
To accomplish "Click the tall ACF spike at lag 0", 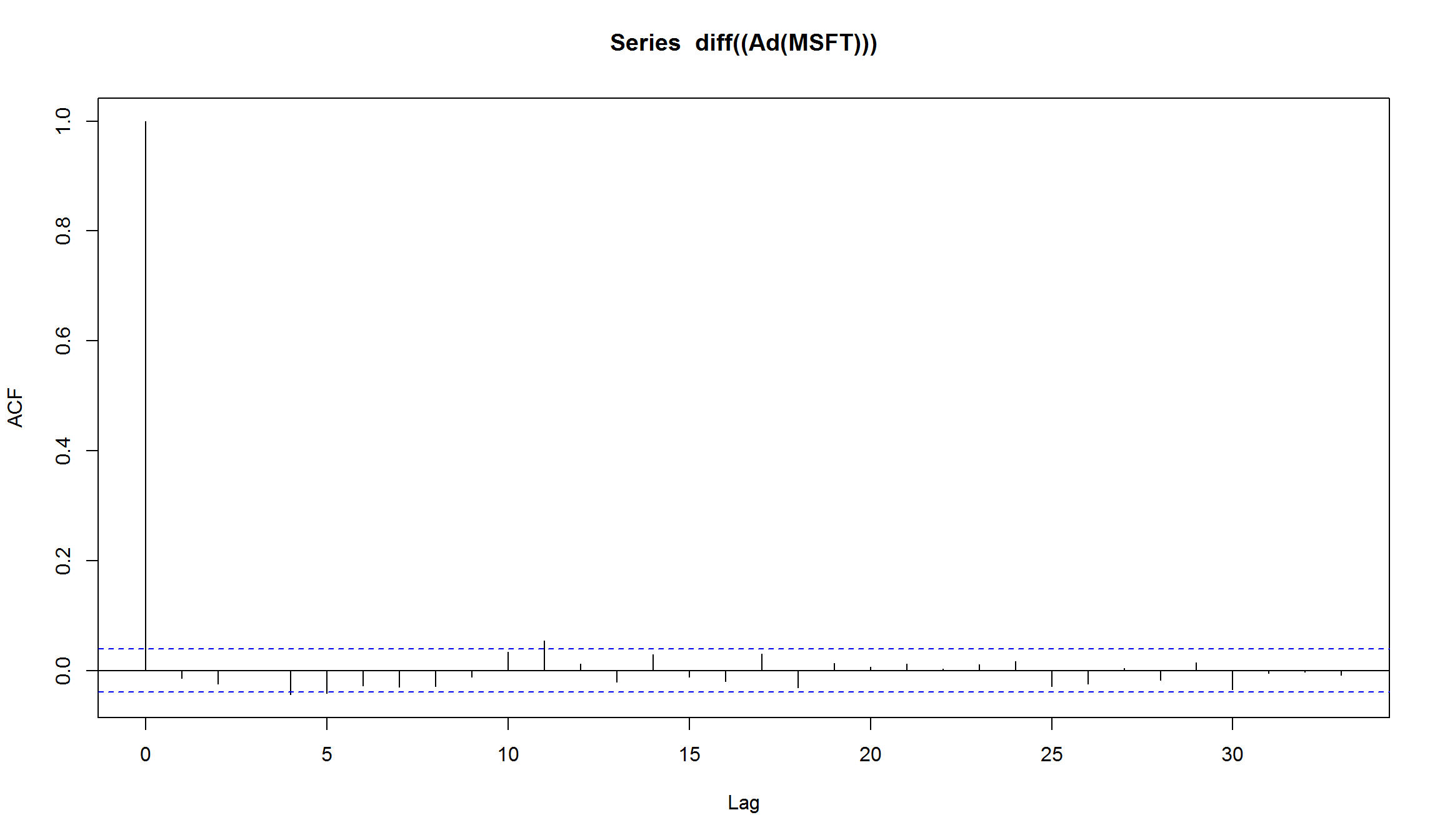I will (x=146, y=396).
